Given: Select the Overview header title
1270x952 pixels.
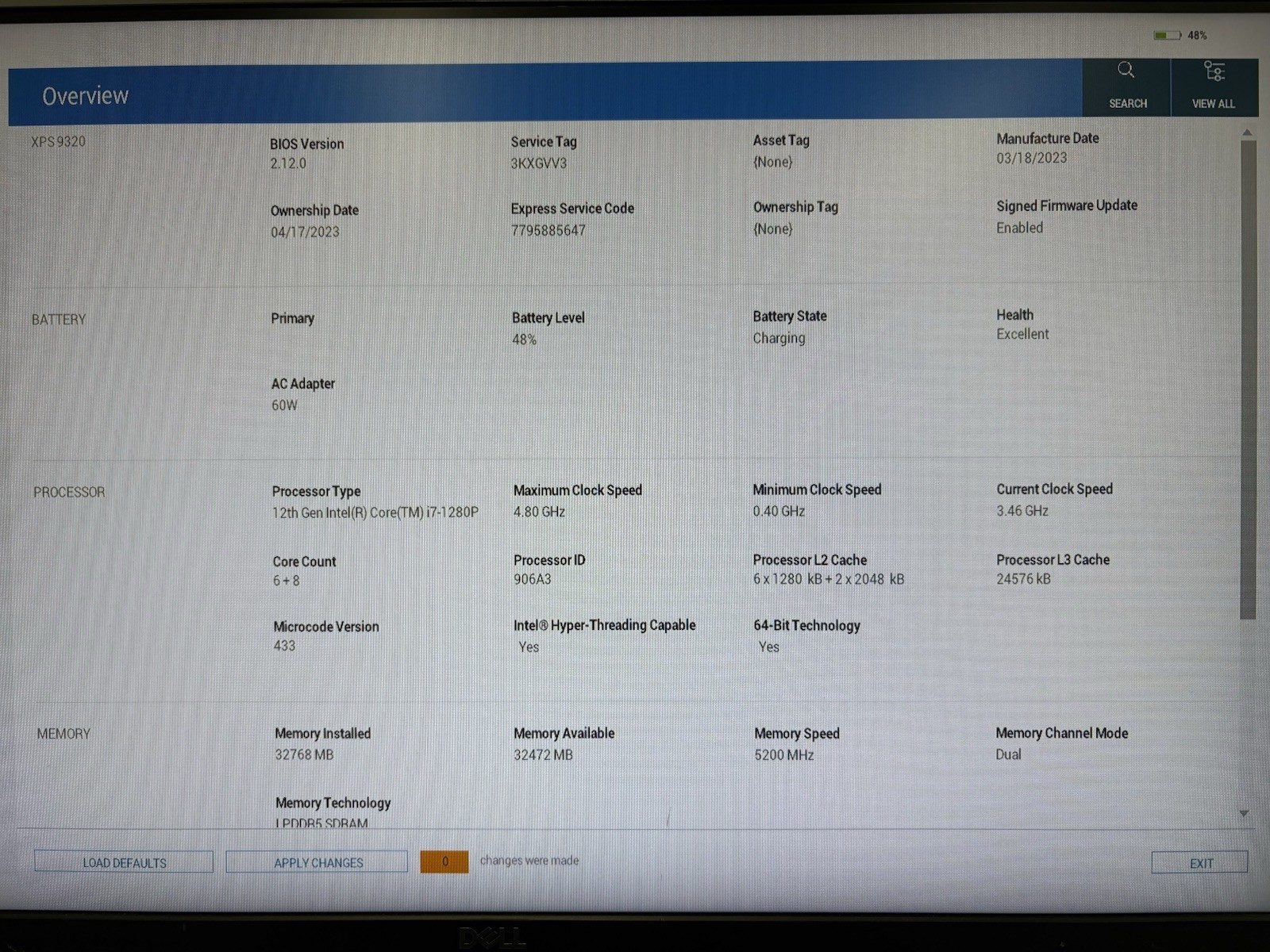Looking at the screenshot, I should click(85, 96).
